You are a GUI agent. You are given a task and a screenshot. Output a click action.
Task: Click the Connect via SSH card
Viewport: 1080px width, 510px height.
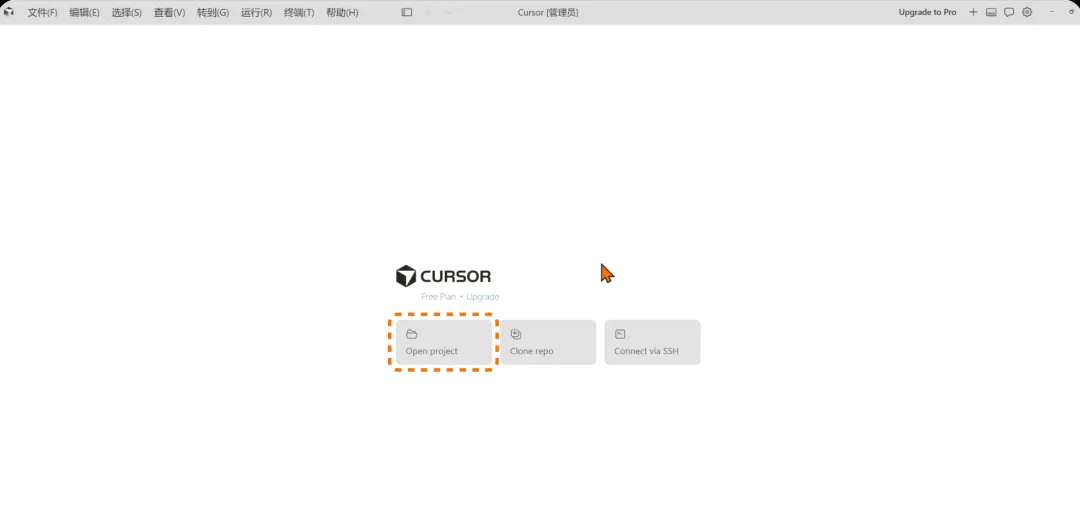coord(652,342)
